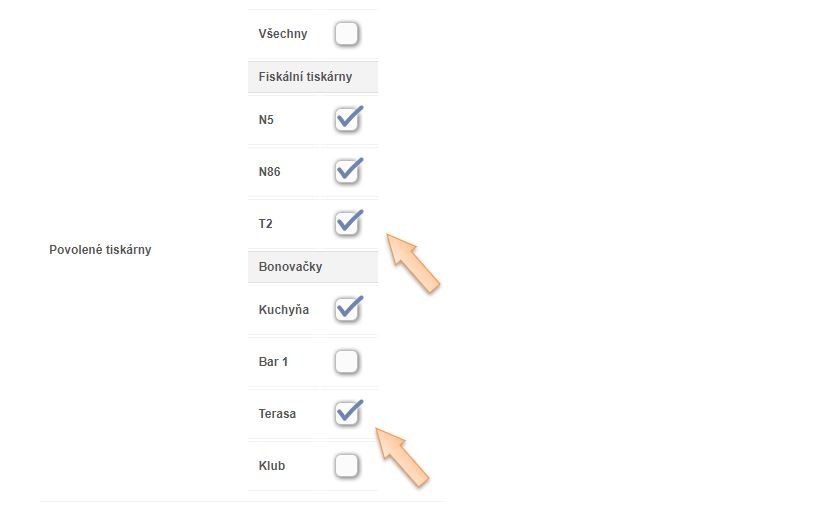Viewport: 823px width, 519px height.
Task: Select the Kuchyňa label text
Action: (x=283, y=310)
